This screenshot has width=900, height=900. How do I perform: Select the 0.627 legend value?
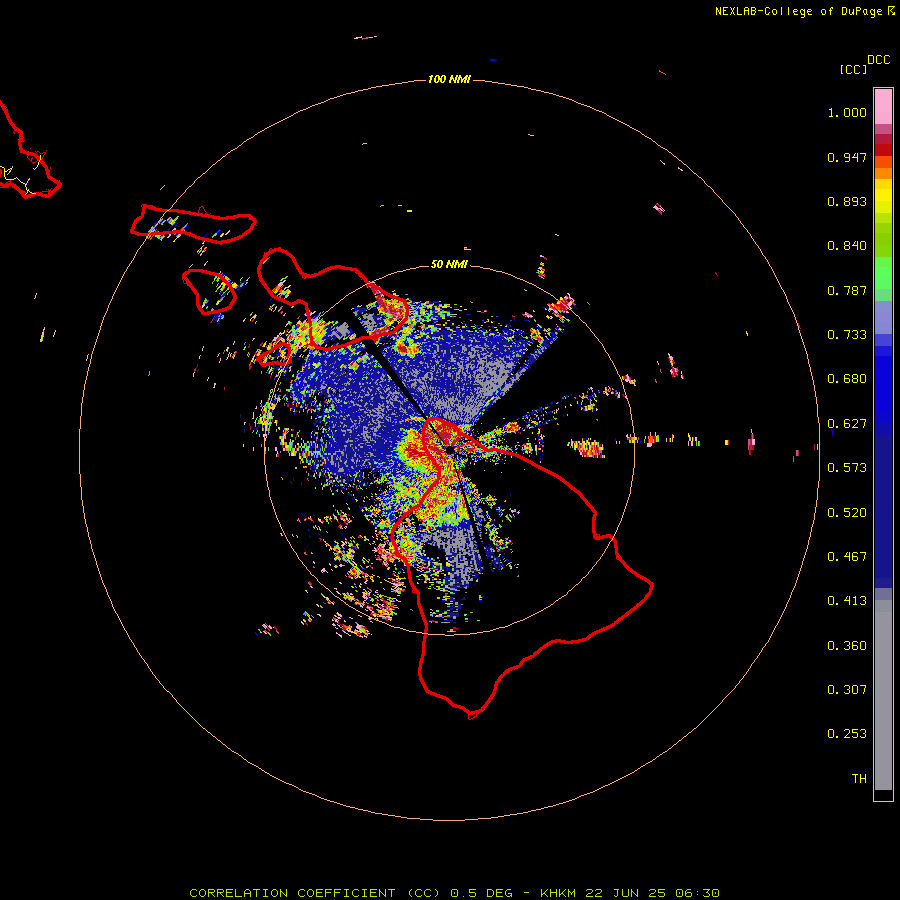(x=847, y=424)
